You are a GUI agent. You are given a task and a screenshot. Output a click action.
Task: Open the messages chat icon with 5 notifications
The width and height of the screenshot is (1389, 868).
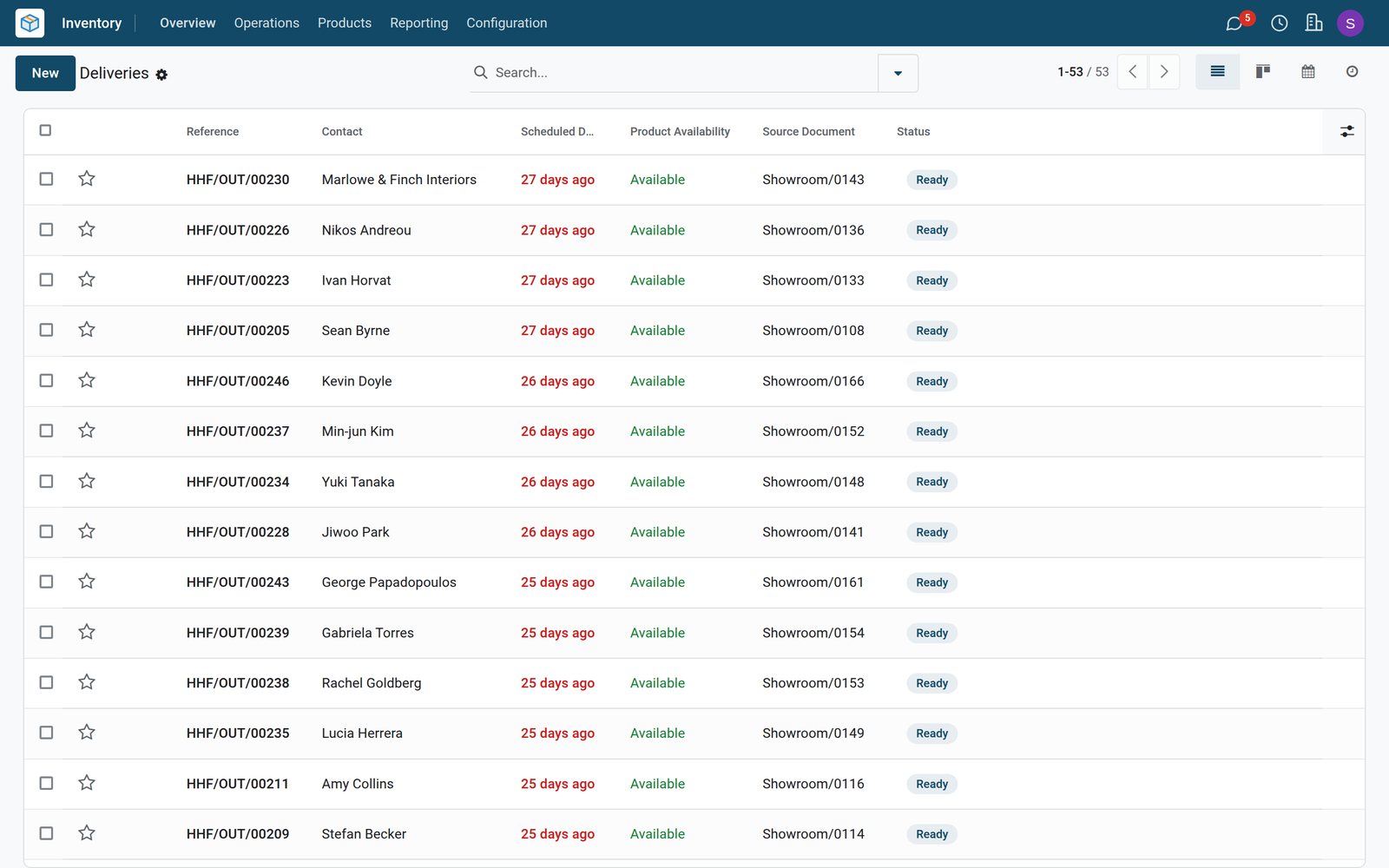point(1234,23)
